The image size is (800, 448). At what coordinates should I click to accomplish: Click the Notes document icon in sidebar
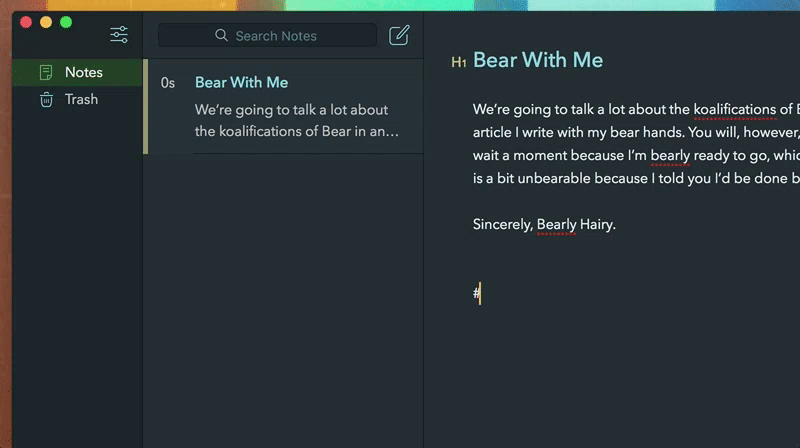[46, 72]
